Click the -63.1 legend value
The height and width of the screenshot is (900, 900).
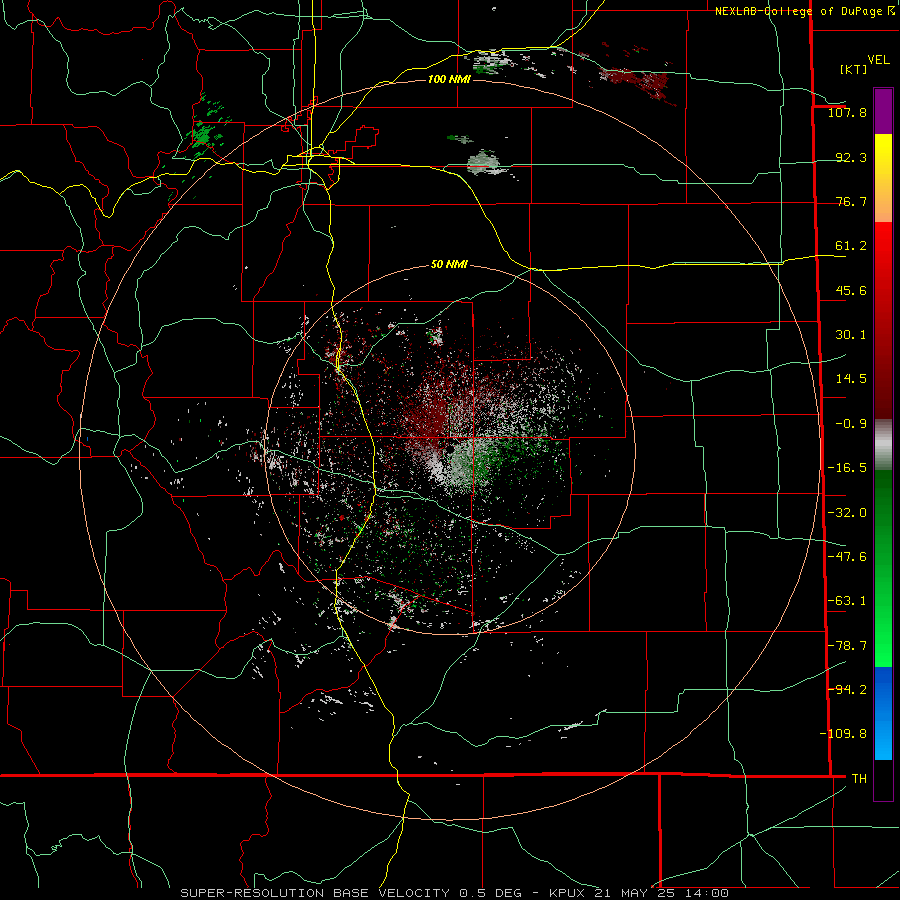(x=847, y=601)
